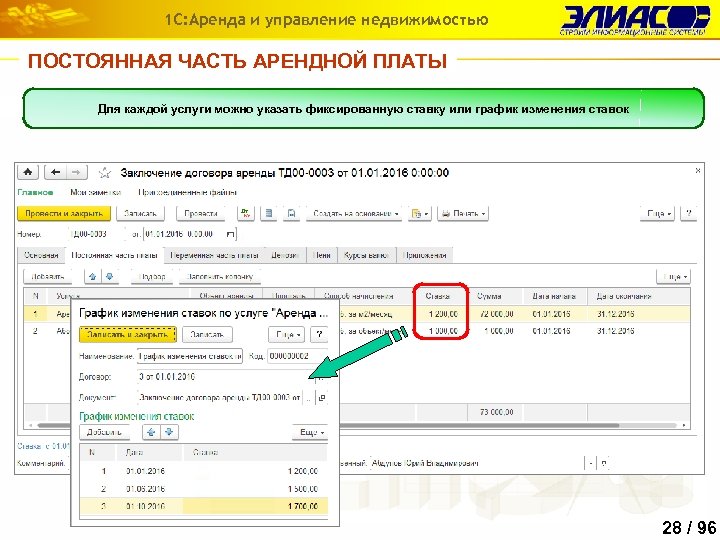This screenshot has height=540, width=720.
Task: Open the Пени tab
Action: point(322,255)
